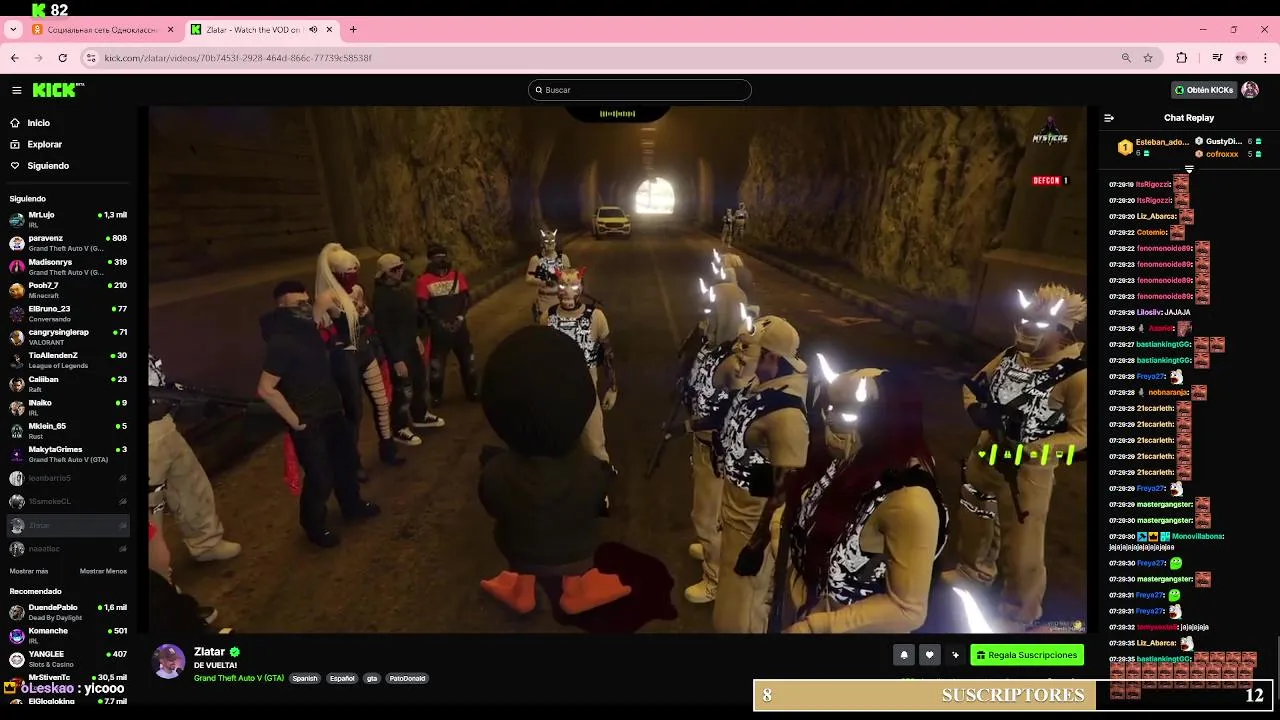This screenshot has width=1280, height=720.
Task: Toggle the follow heart for Zlatar
Action: [930, 655]
